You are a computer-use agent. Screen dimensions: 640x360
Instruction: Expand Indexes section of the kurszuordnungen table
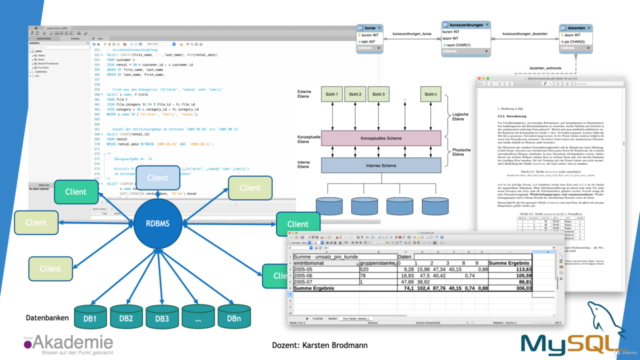click(x=486, y=51)
